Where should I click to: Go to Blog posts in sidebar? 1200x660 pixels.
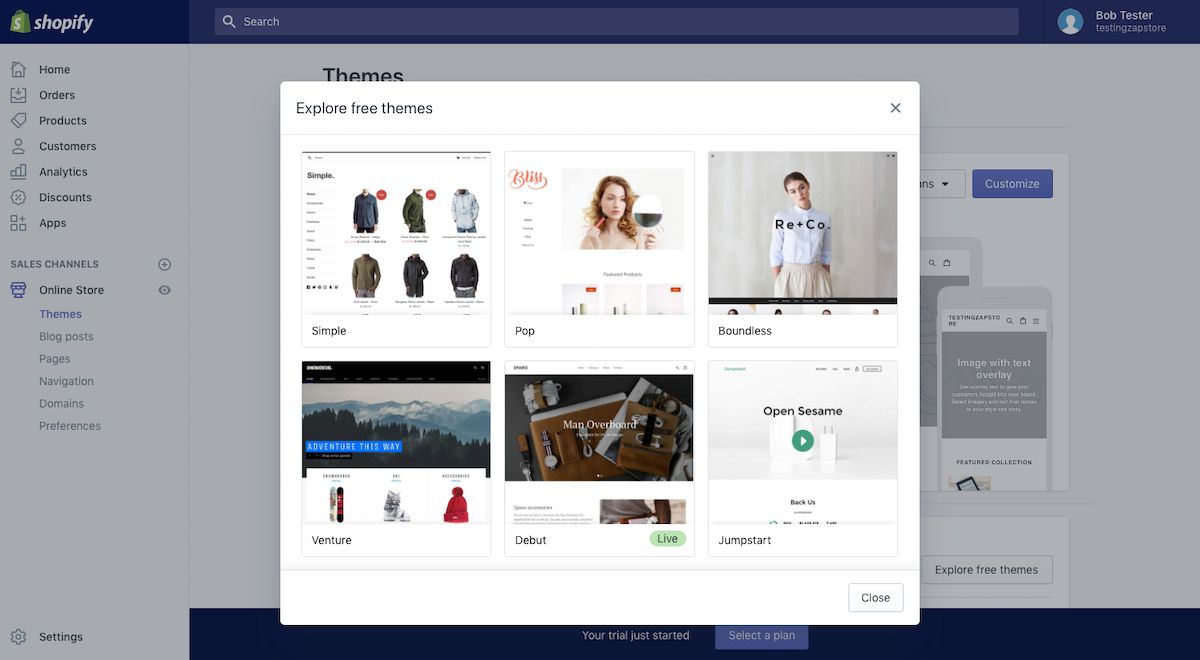tap(66, 337)
